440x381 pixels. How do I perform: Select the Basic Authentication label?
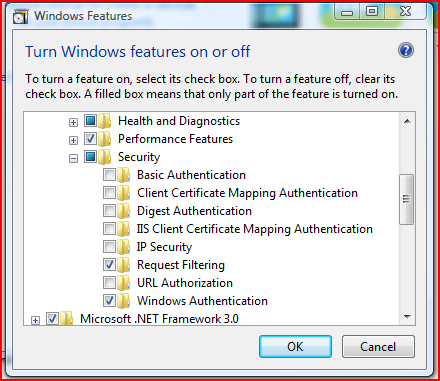[191, 175]
